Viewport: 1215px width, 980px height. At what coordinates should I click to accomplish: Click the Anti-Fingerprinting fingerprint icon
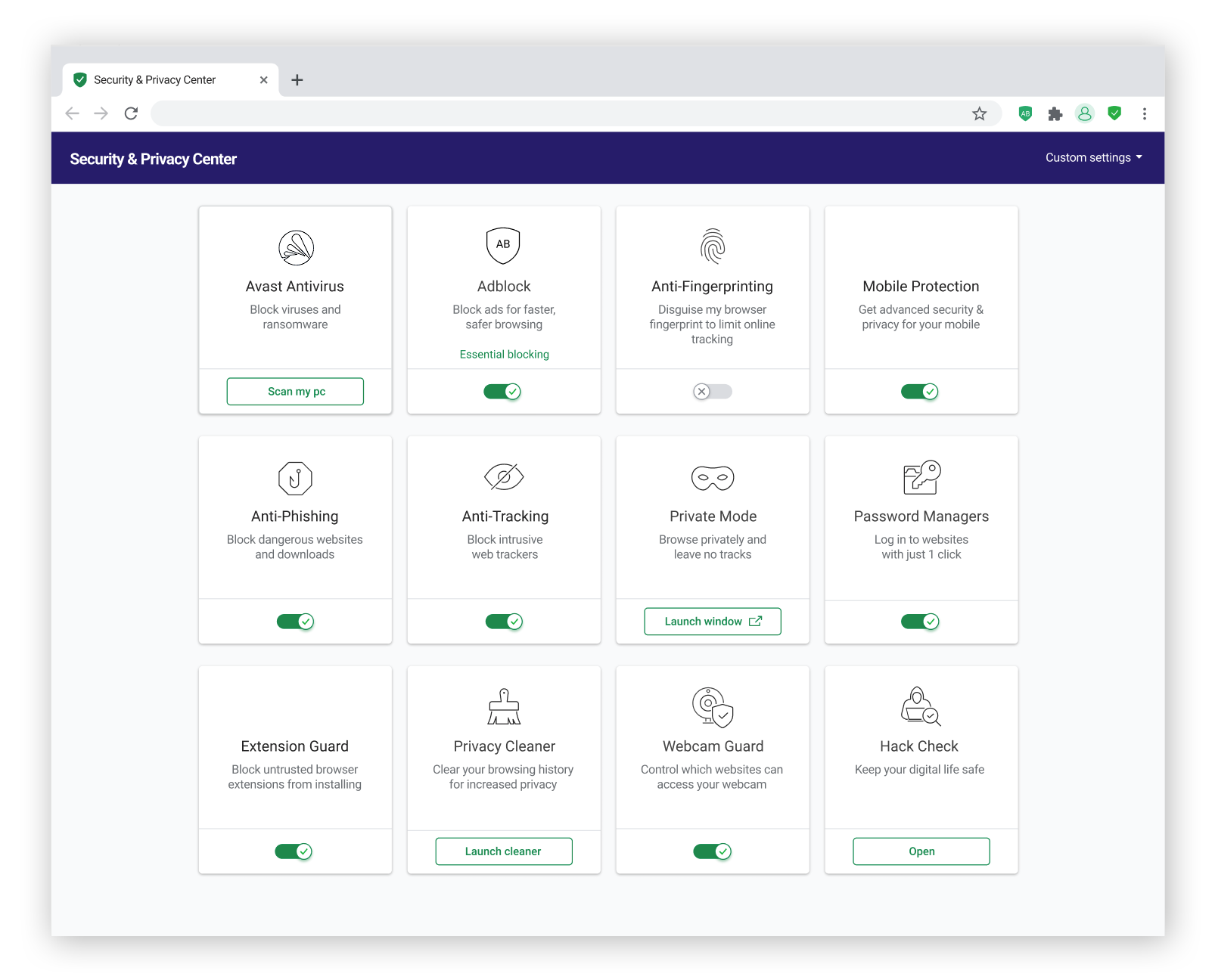click(712, 246)
